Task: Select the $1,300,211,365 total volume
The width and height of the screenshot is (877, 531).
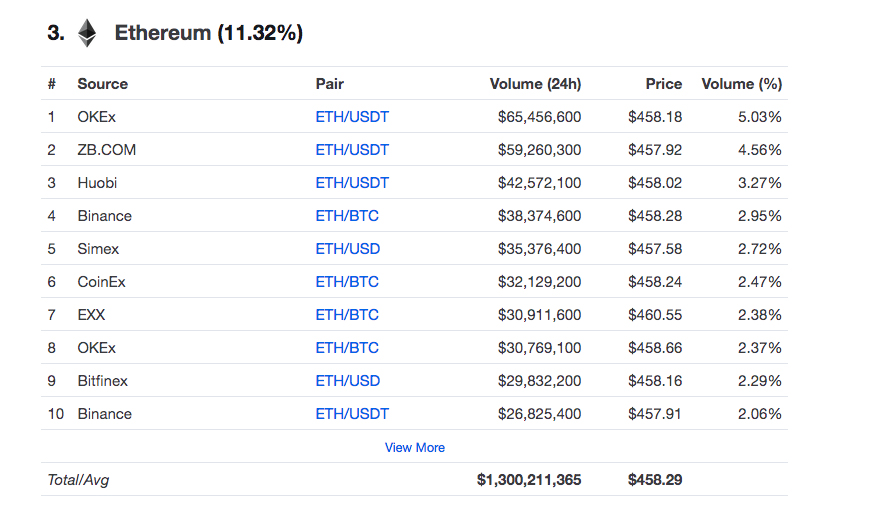Action: (x=529, y=480)
